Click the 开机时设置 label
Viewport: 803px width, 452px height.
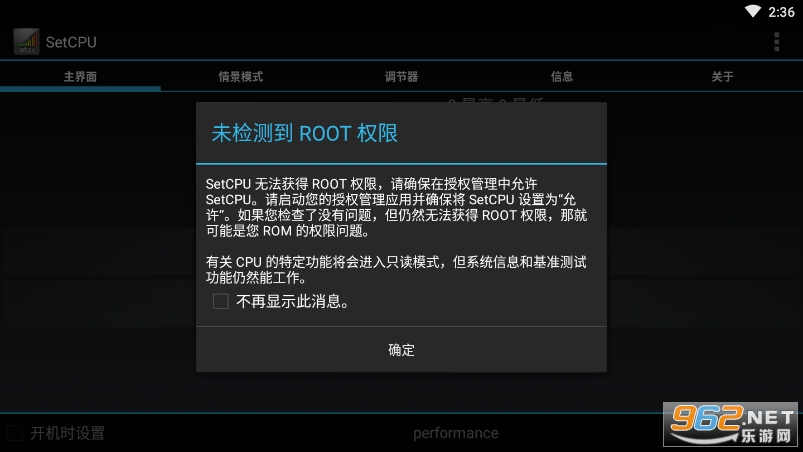coord(68,433)
